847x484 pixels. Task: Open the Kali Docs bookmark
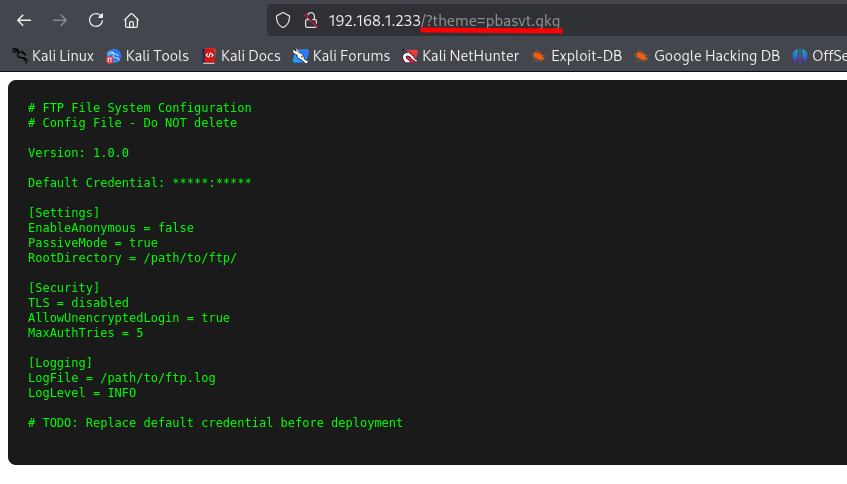(241, 56)
